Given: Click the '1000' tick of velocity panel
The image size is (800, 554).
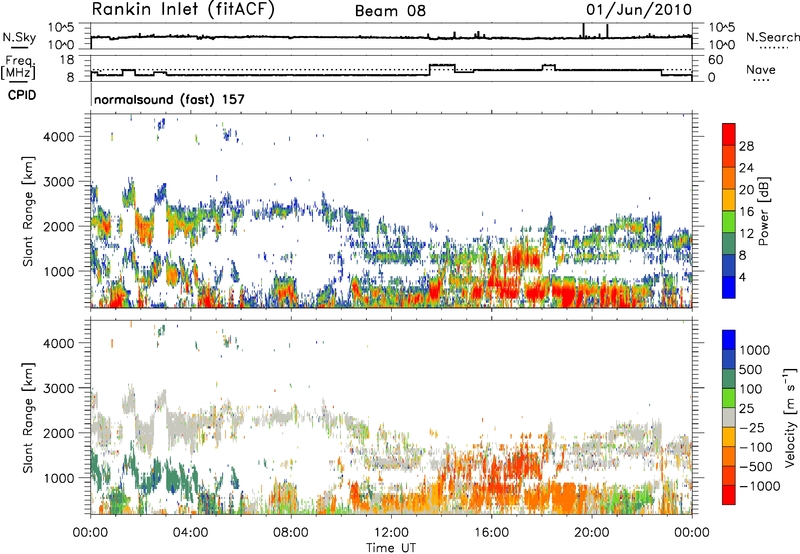Looking at the screenshot, I should click(59, 478).
